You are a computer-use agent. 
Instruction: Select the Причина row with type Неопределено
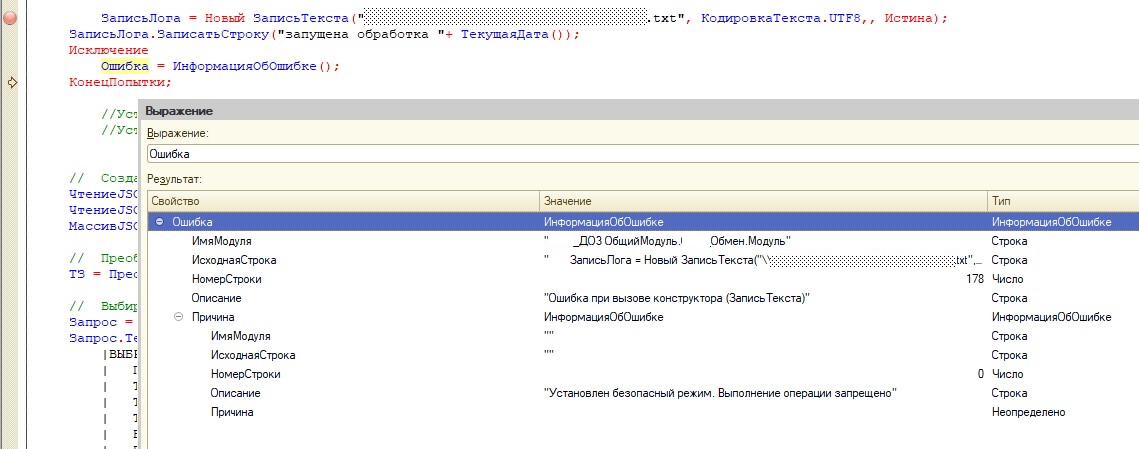point(643,412)
